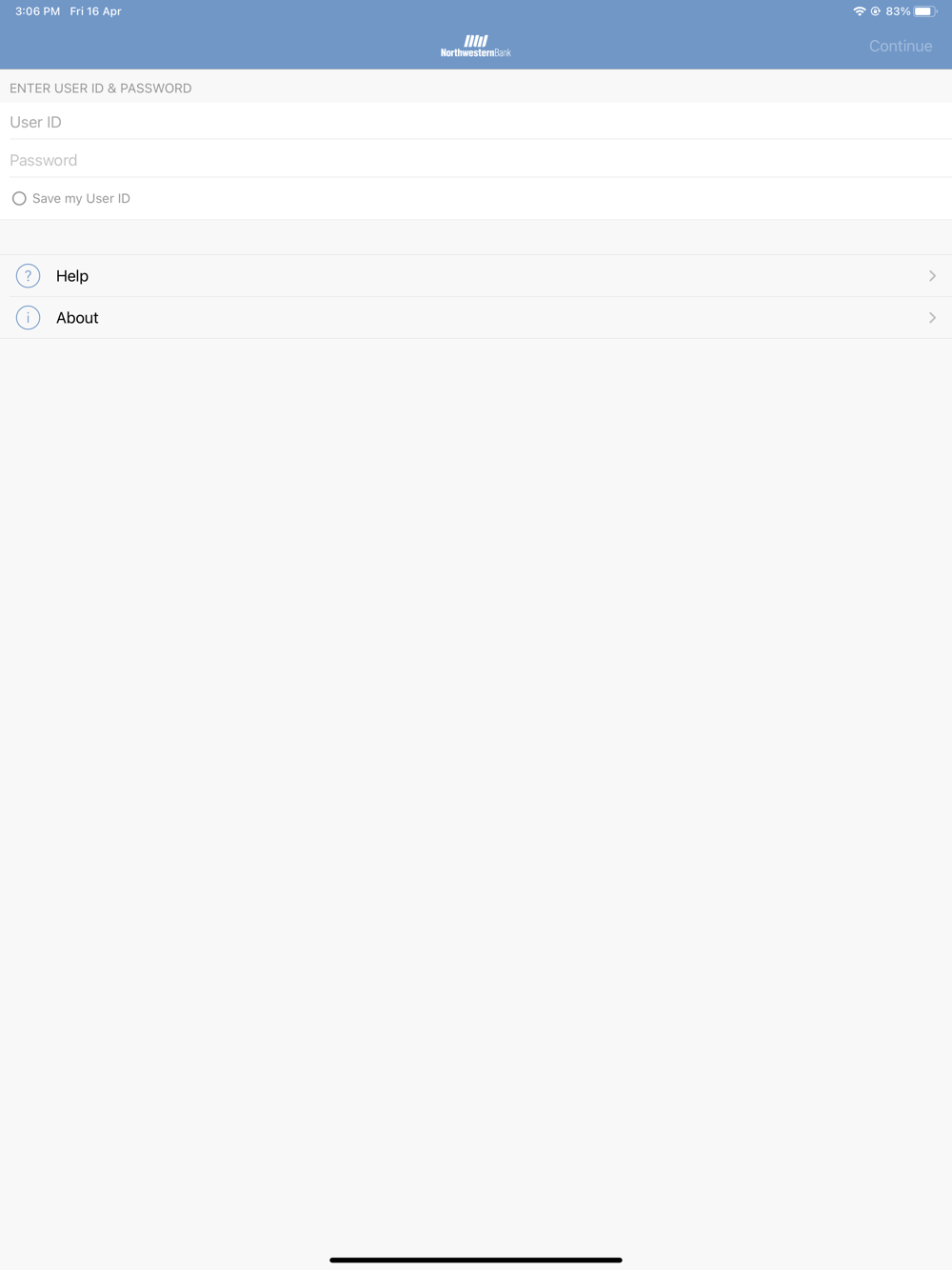Open the Help menu entry
Viewport: 952px width, 1270px height.
[476, 276]
